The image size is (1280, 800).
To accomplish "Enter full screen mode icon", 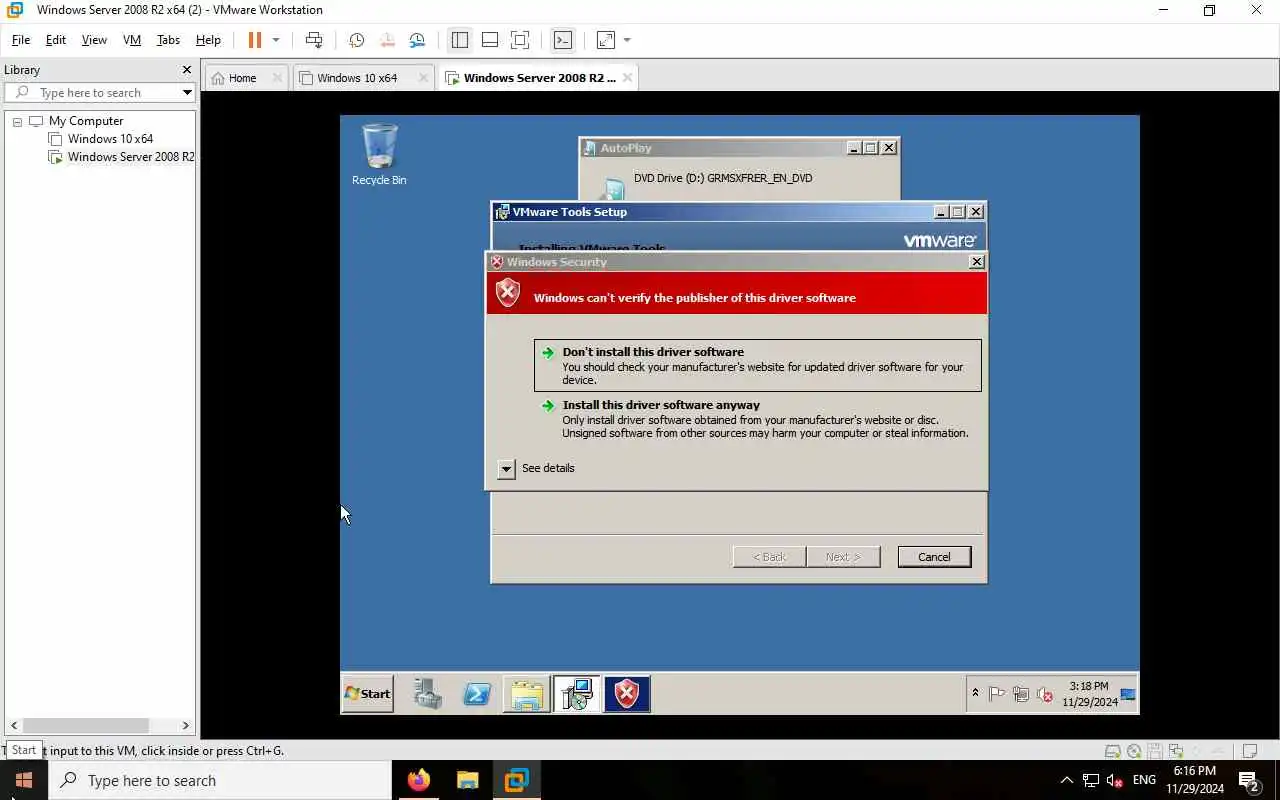I will coord(520,40).
